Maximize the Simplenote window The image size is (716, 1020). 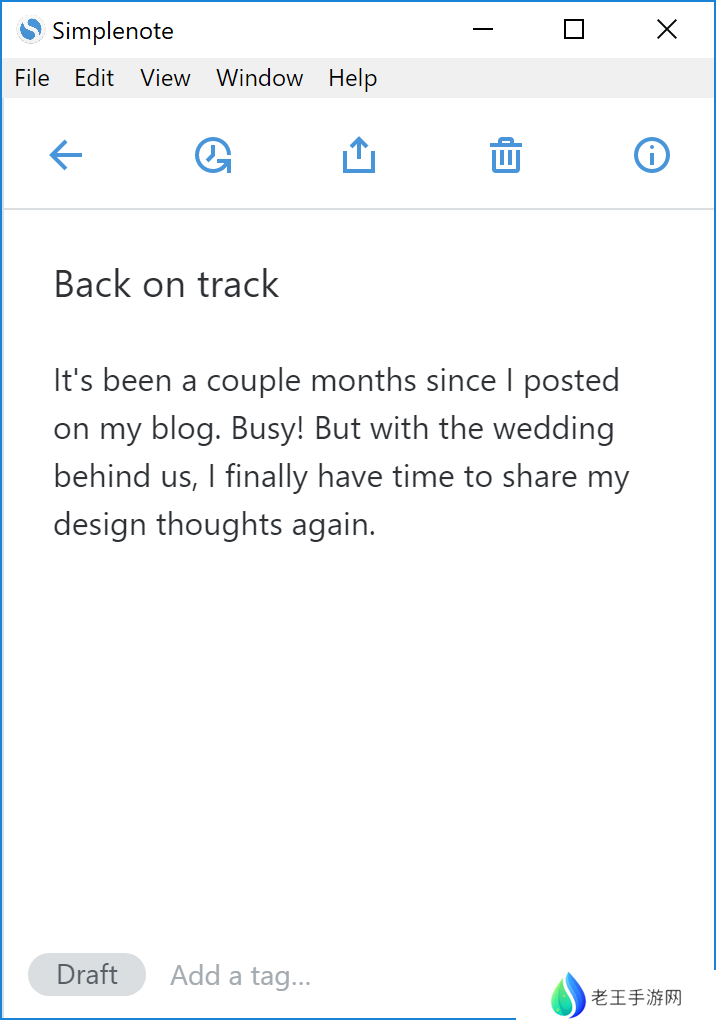click(x=574, y=30)
